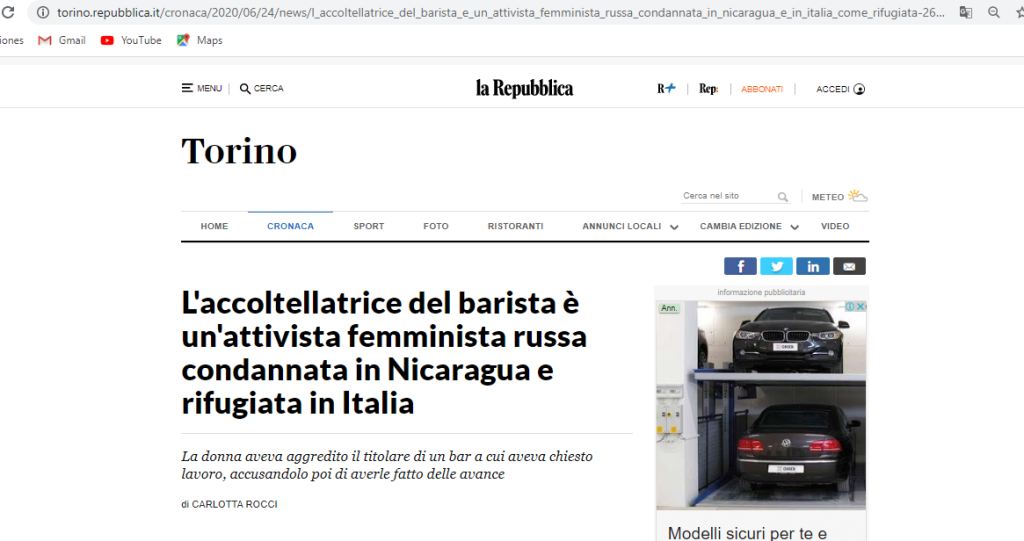The height and width of the screenshot is (541, 1024).
Task: Click the address bar URL
Action: pyautogui.click(x=500, y=12)
